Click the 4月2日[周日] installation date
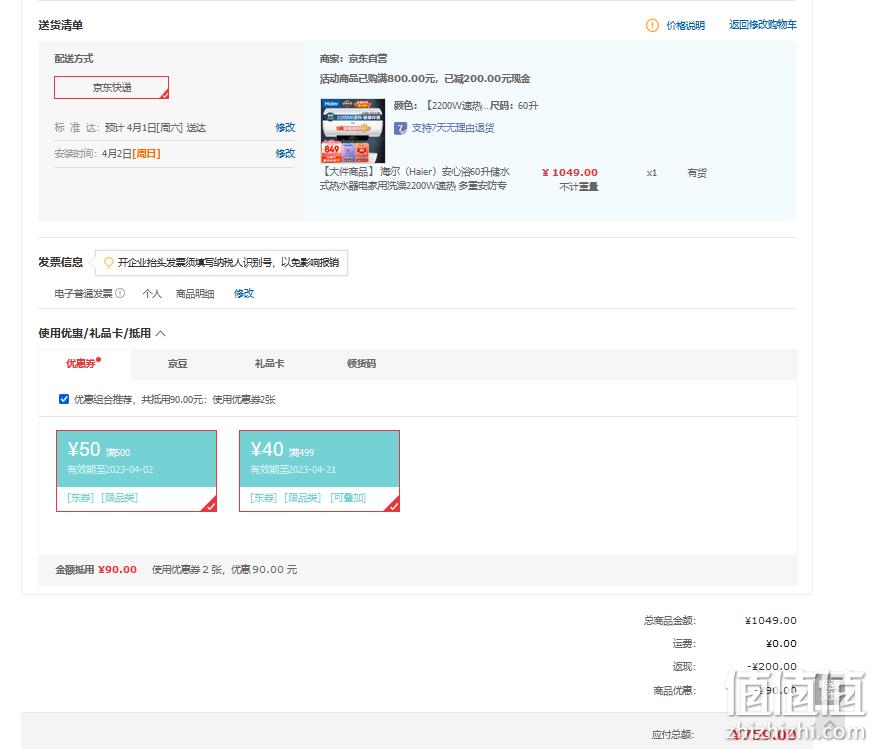The height and width of the screenshot is (749, 875). (131, 153)
